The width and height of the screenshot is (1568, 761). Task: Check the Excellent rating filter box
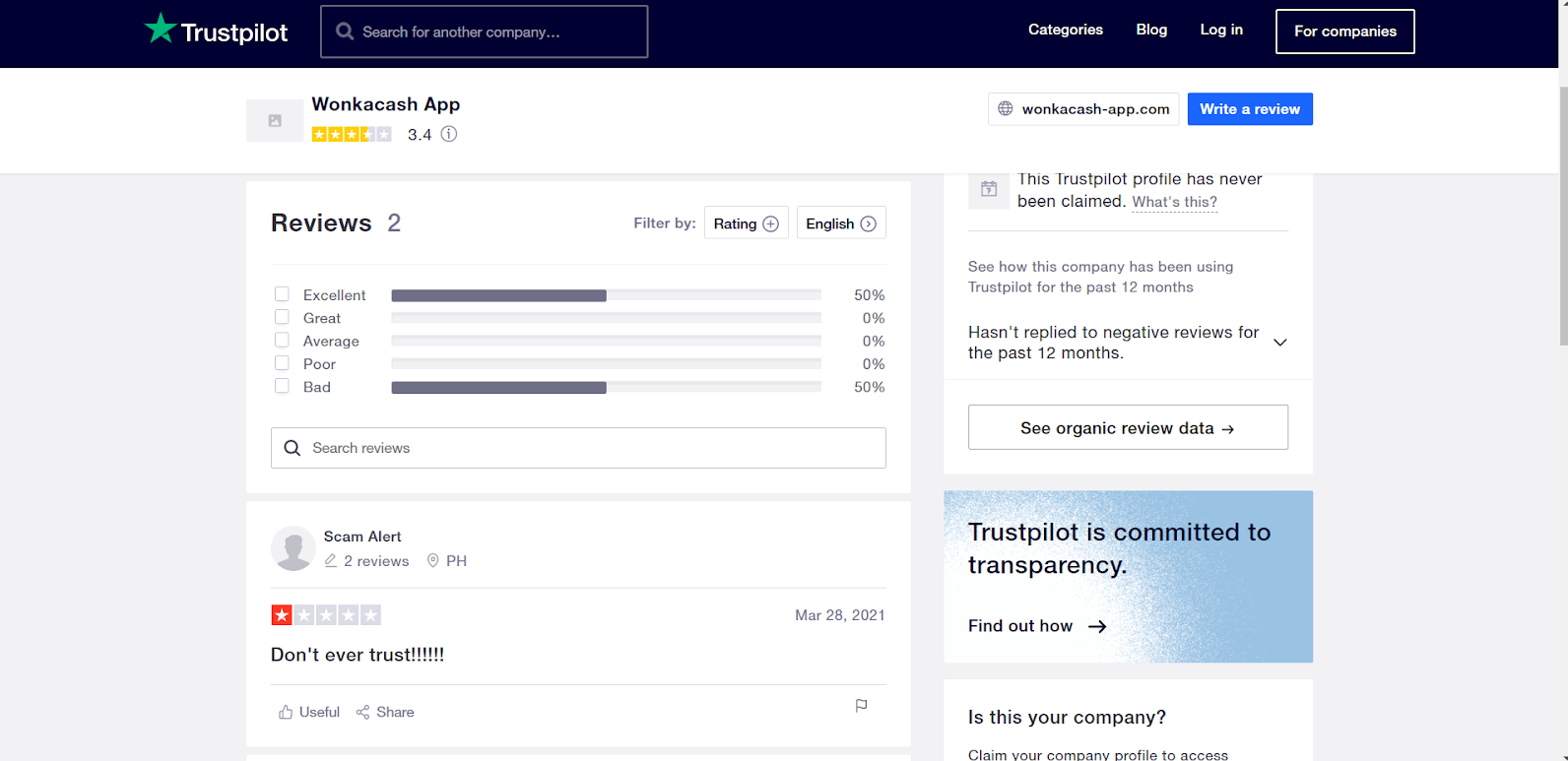pyautogui.click(x=282, y=294)
